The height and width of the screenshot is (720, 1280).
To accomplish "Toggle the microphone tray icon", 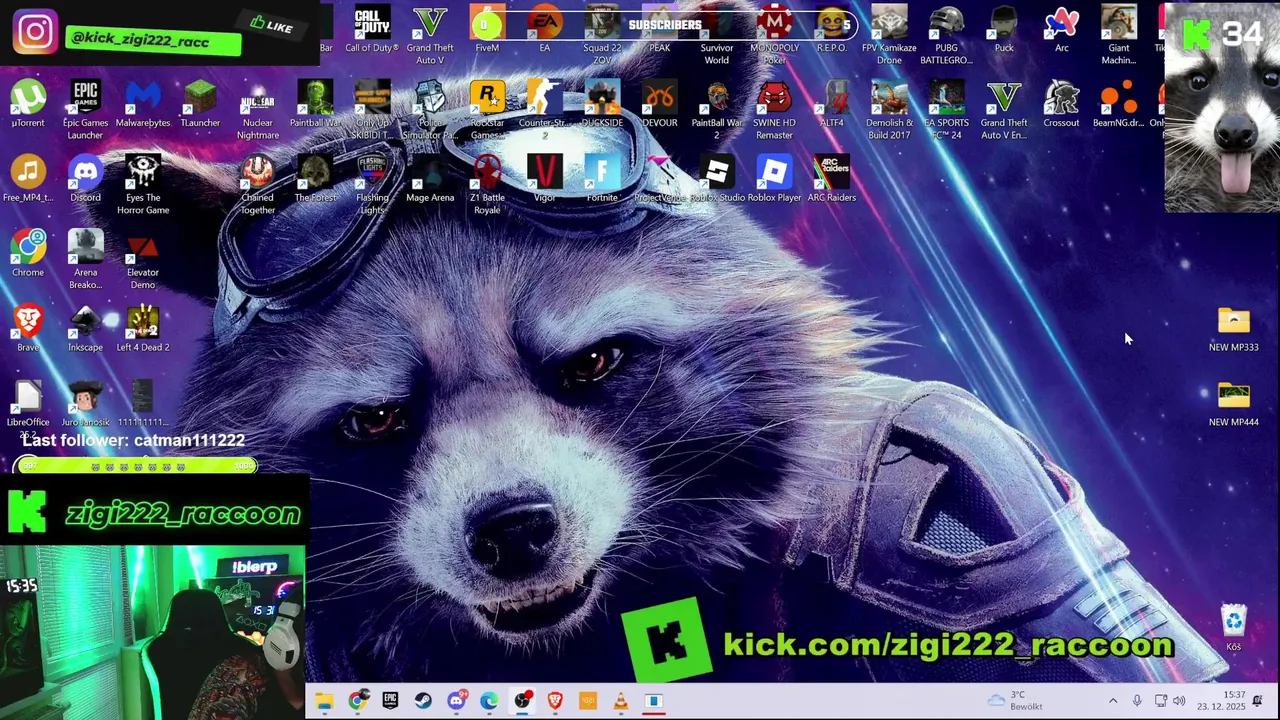I will click(1137, 701).
